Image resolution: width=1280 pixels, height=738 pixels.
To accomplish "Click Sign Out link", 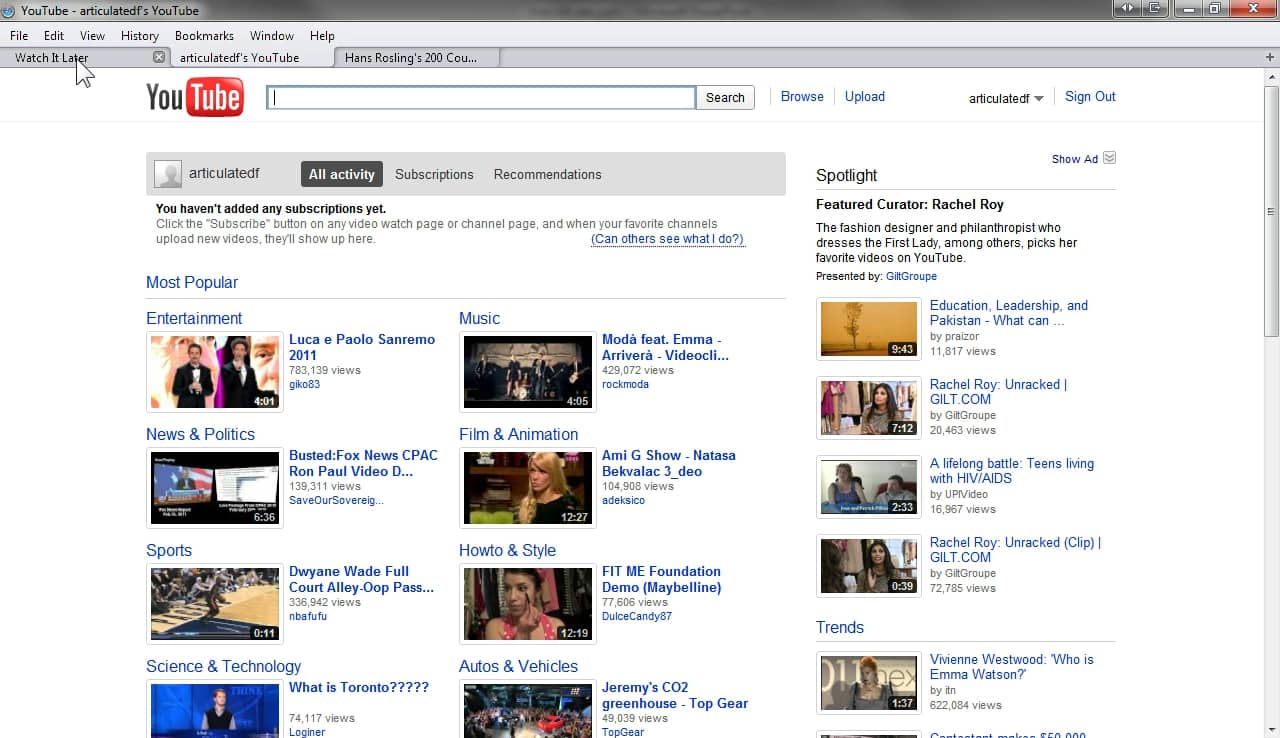I will point(1090,96).
